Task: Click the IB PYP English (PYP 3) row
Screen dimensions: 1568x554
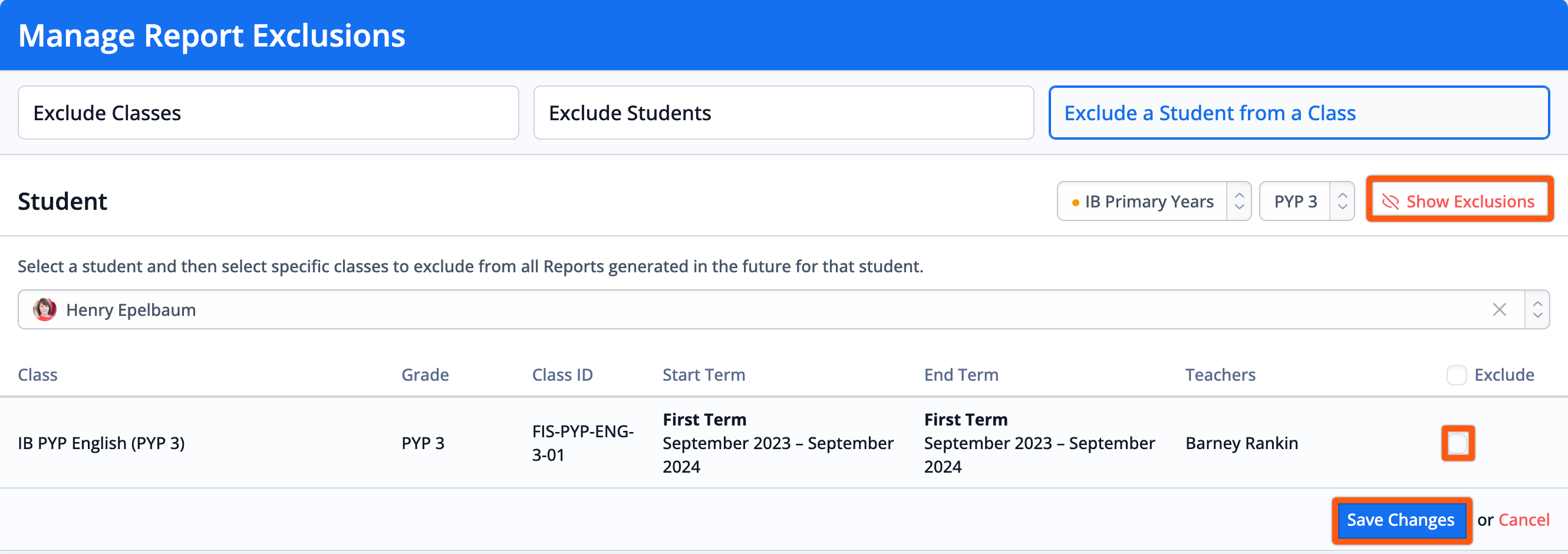Action: [x=784, y=443]
